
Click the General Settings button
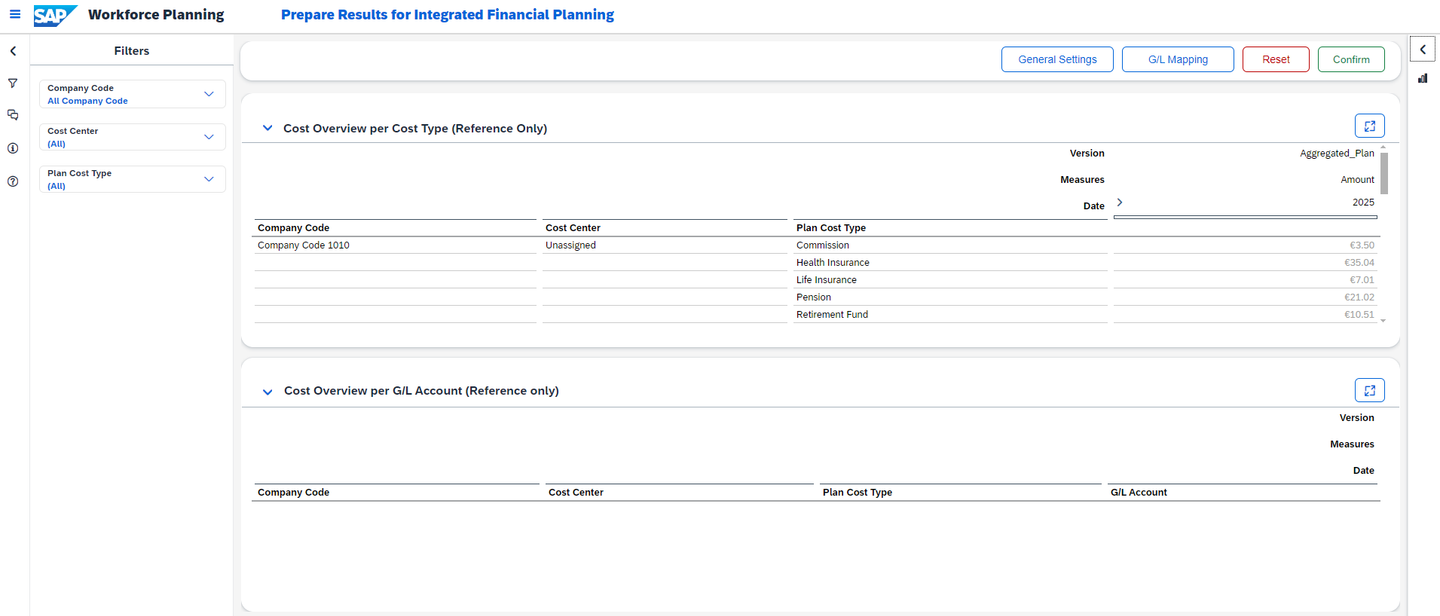(1057, 59)
